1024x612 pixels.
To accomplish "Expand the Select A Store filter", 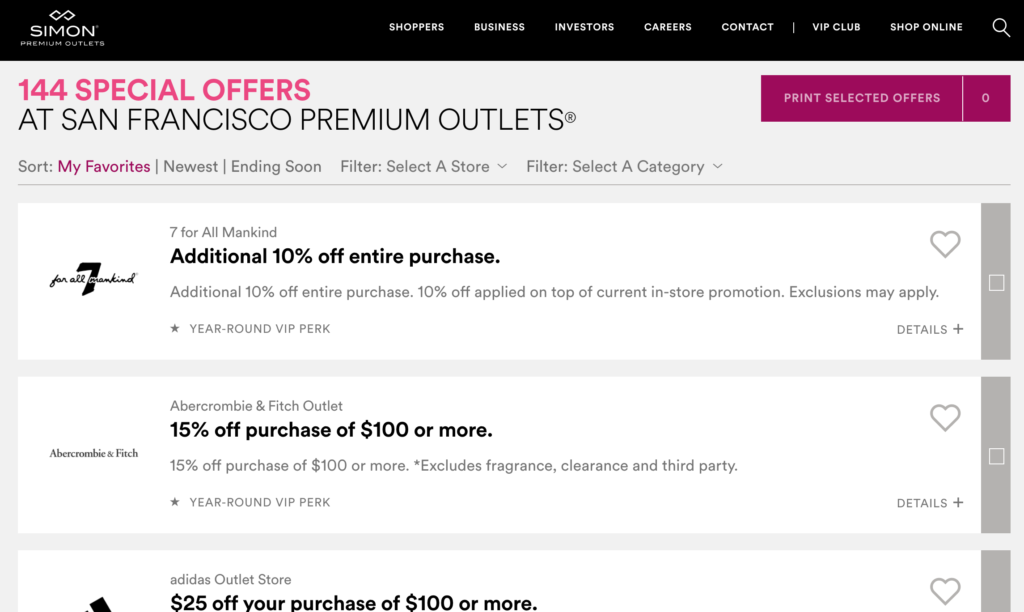I will [424, 167].
